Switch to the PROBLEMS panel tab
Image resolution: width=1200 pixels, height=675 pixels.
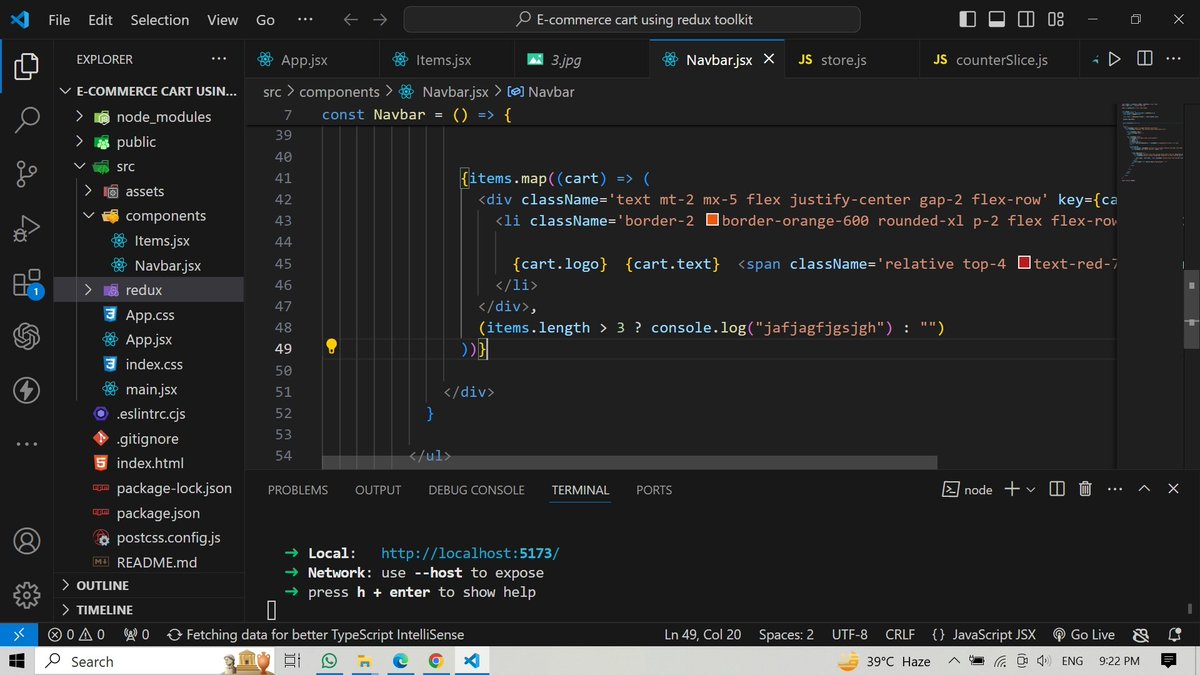point(298,490)
